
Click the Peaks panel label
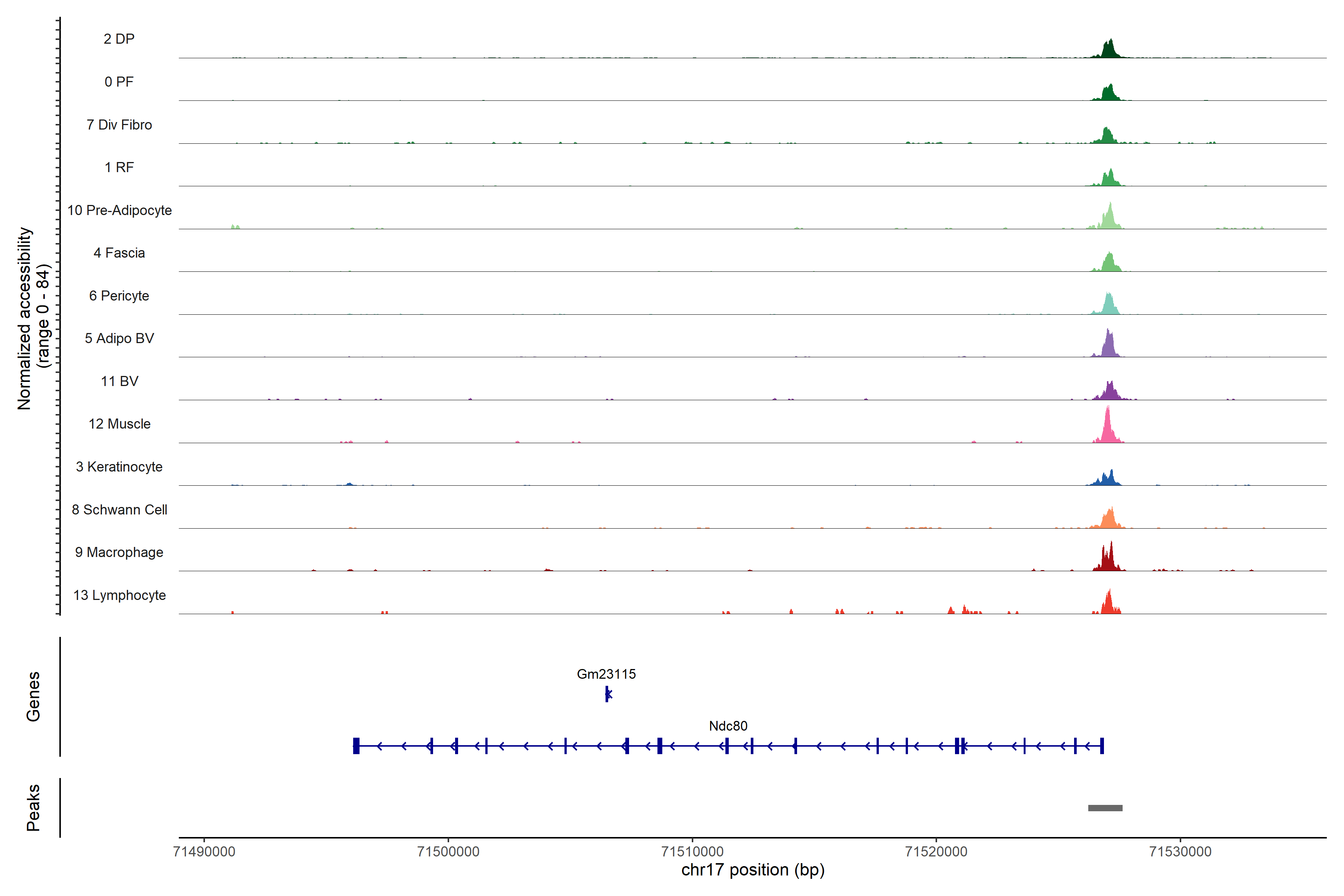pos(33,807)
